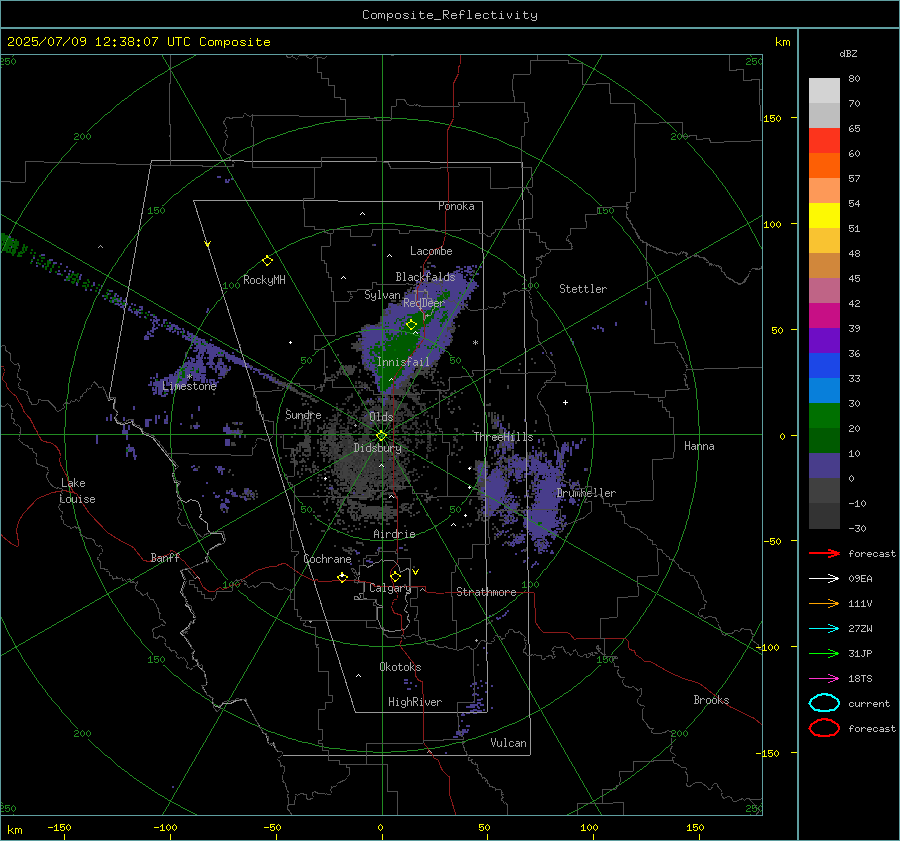The image size is (900, 841).
Task: Click the 51 dBZ yellow color swatch
Action: (x=824, y=215)
